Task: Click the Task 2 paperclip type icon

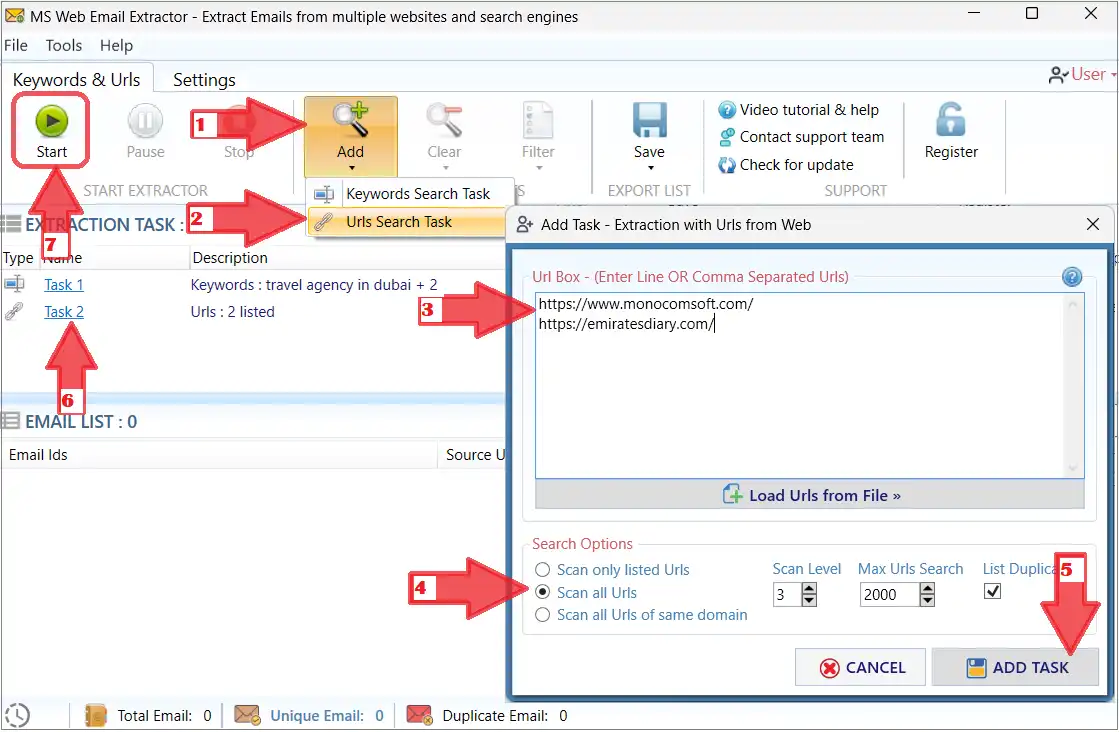Action: tap(14, 311)
